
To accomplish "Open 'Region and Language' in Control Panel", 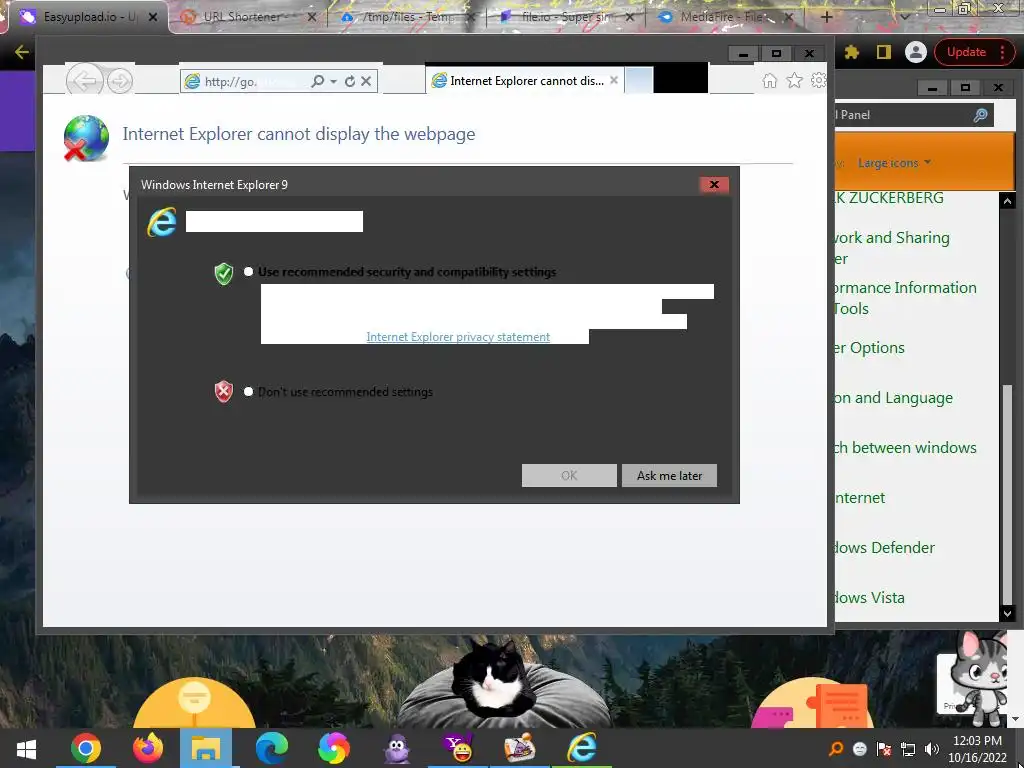I will (x=894, y=398).
